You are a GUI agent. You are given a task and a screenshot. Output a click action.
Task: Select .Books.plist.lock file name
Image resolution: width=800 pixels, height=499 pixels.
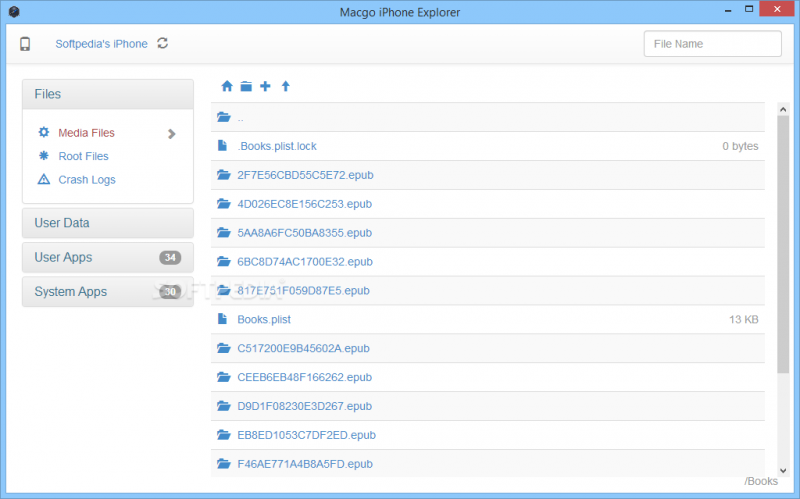[x=277, y=146]
